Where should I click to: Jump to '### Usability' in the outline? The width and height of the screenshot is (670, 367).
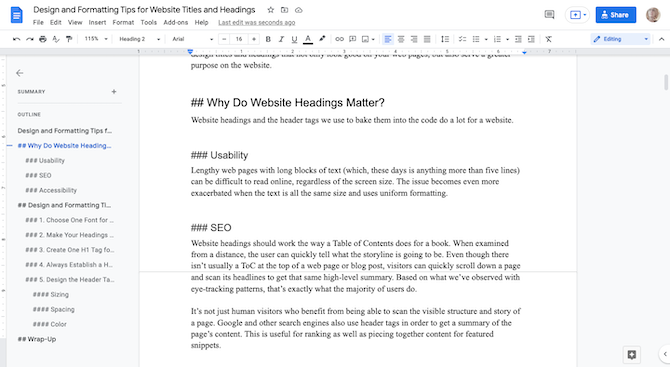click(x=45, y=161)
